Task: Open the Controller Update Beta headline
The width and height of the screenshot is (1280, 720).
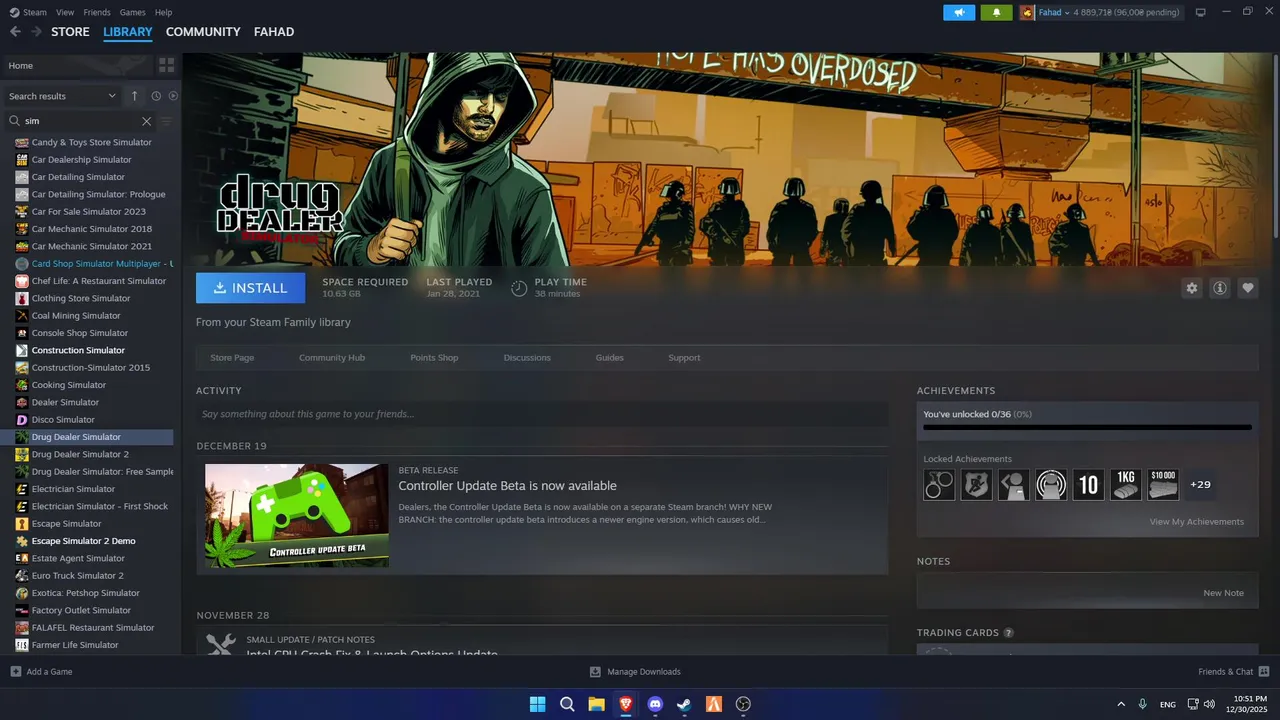Action: (507, 486)
